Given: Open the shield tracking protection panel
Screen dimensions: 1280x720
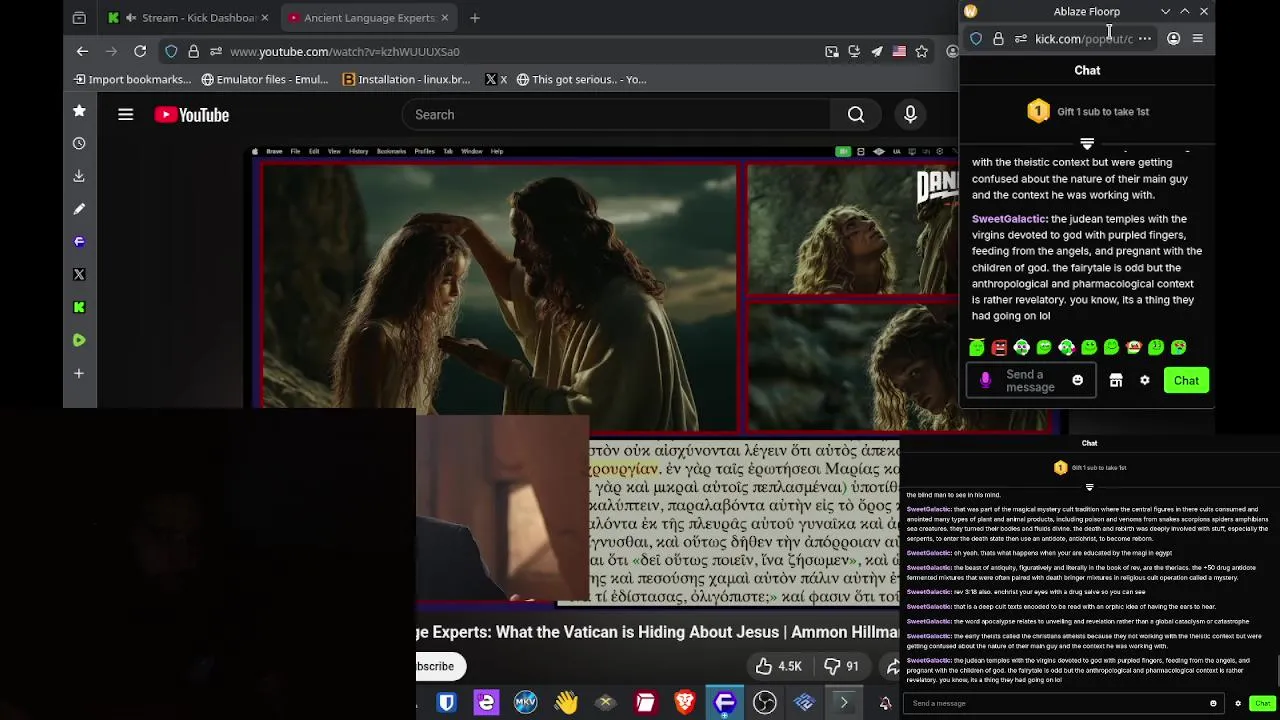Looking at the screenshot, I should [172, 51].
